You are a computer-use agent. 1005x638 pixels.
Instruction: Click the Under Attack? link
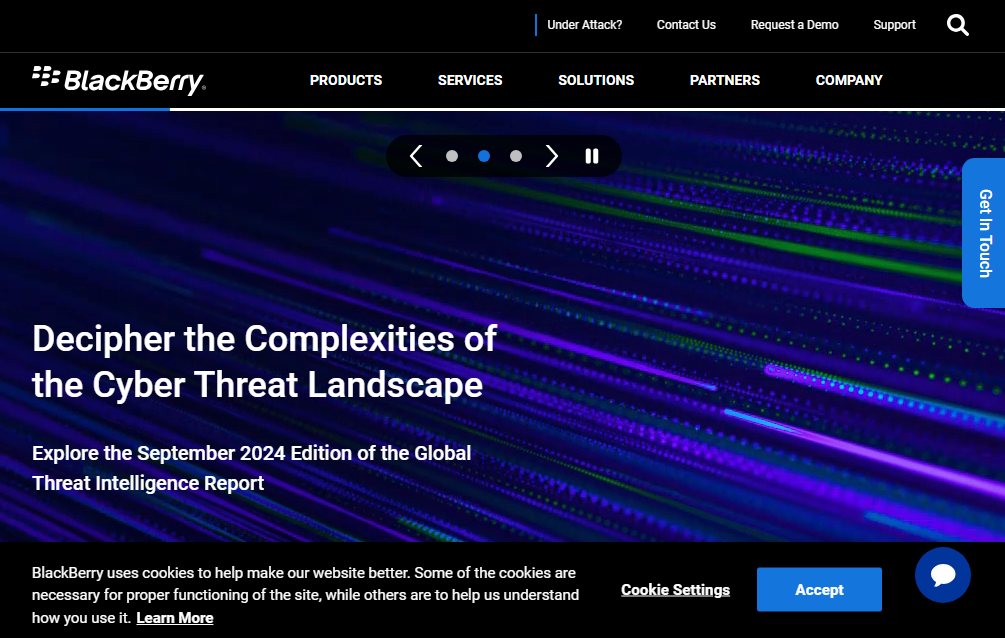[x=585, y=25]
